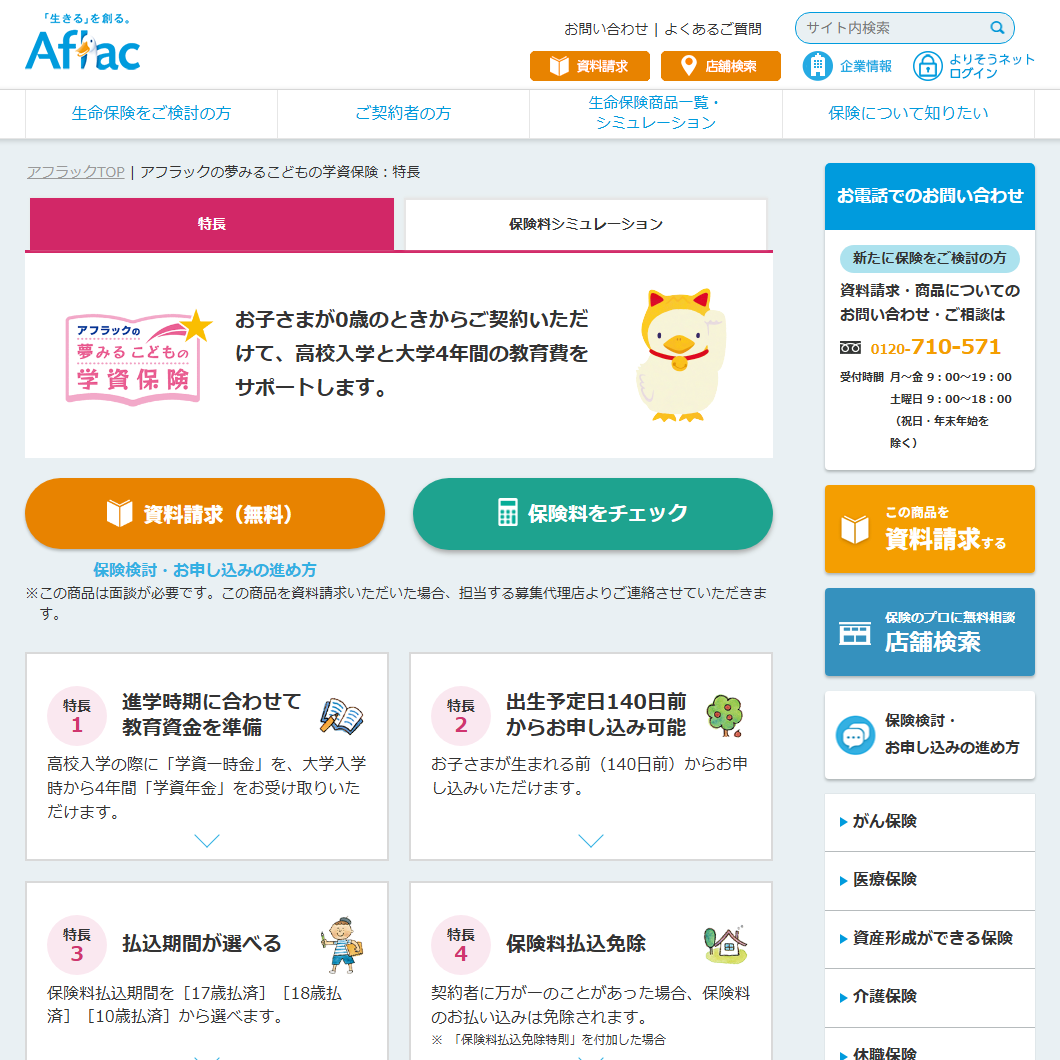Image resolution: width=1060 pixels, height=1060 pixels.
Task: Open feature card 保険料払込免除
Action: 591,971
